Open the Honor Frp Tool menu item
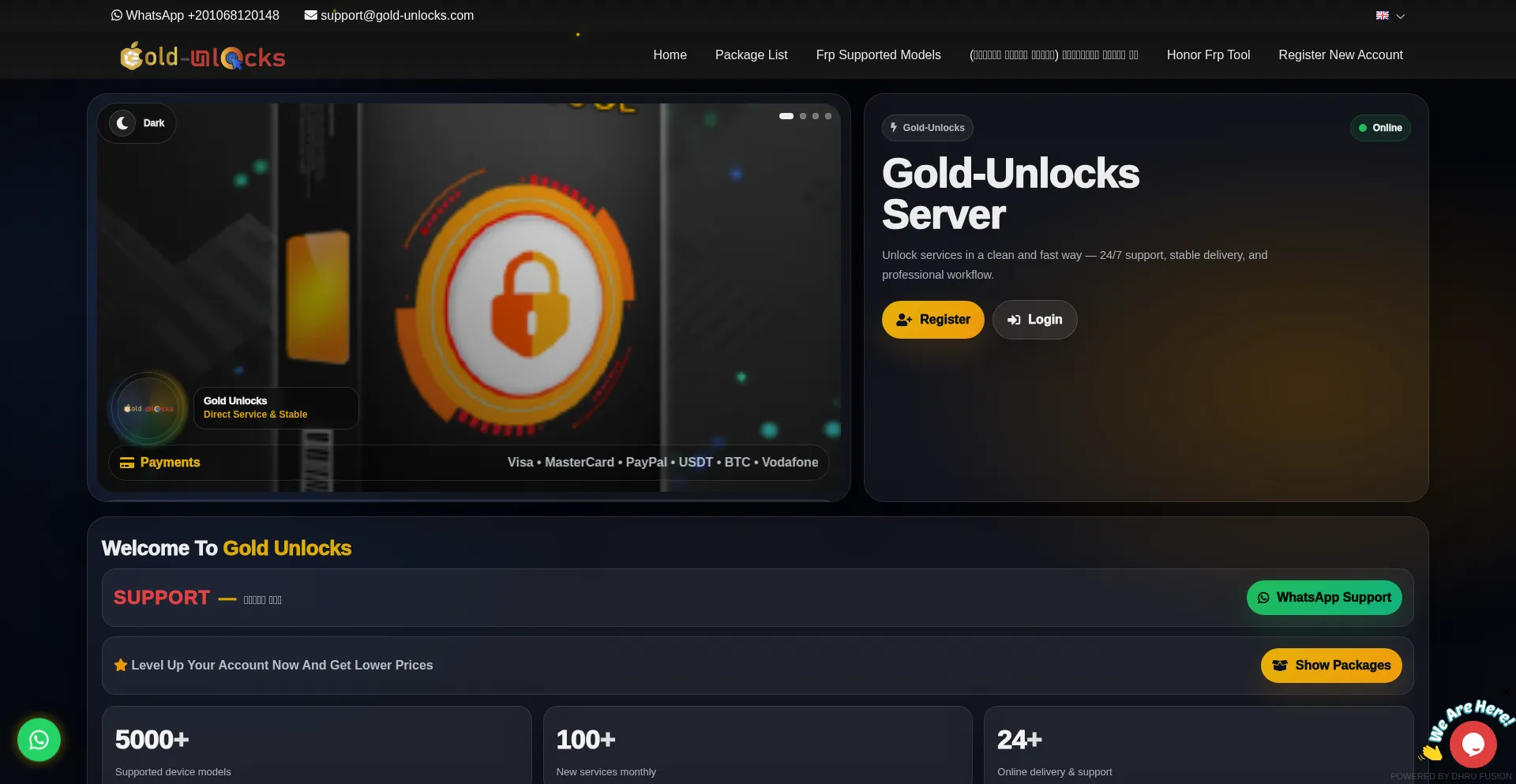Image resolution: width=1516 pixels, height=784 pixels. pyautogui.click(x=1208, y=55)
